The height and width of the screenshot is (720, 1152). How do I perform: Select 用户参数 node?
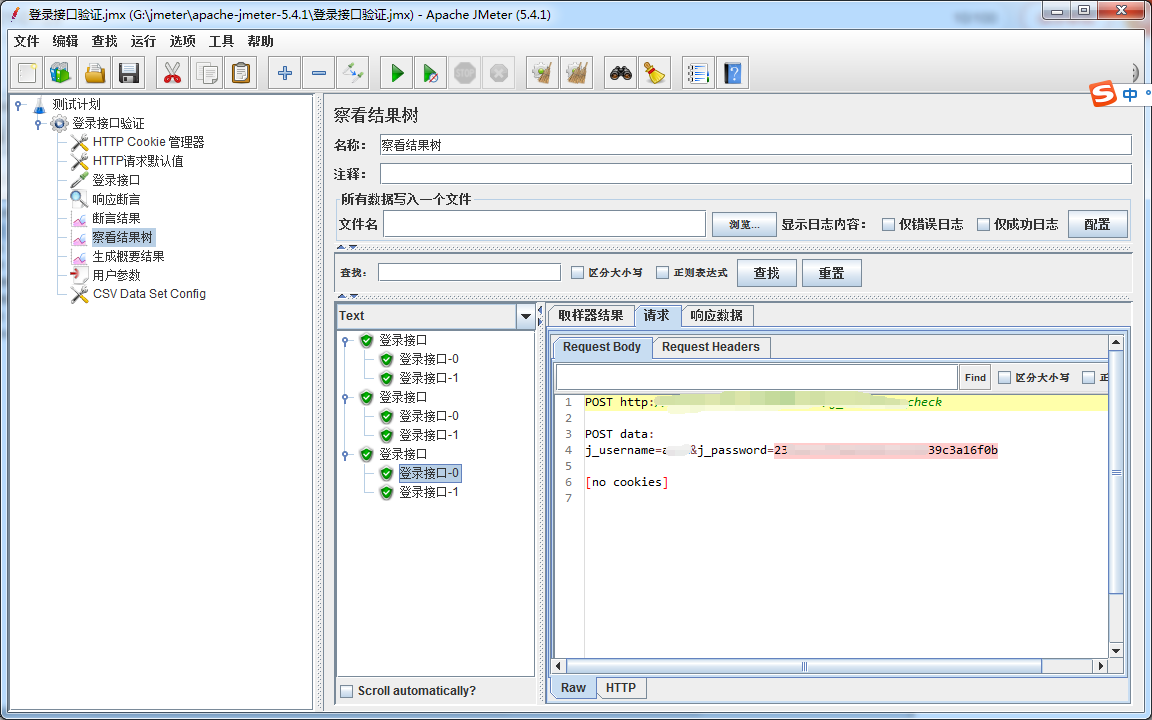coord(116,275)
